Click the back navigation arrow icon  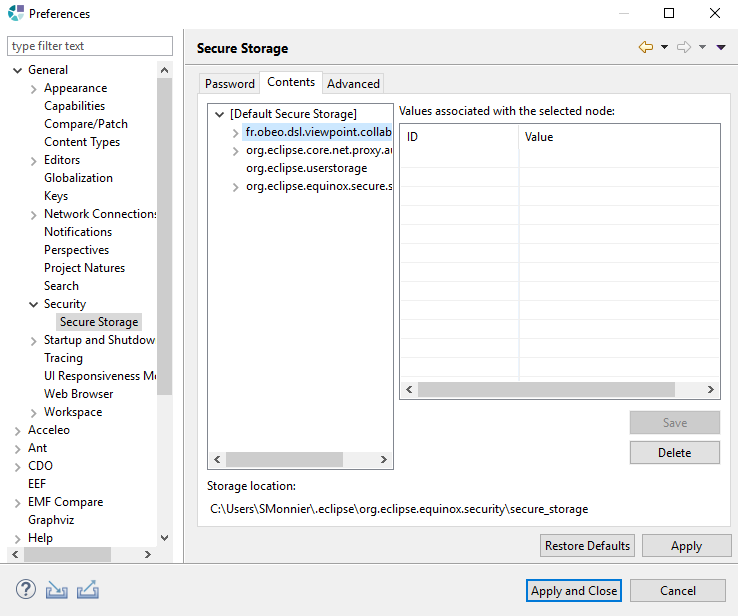pos(646,48)
